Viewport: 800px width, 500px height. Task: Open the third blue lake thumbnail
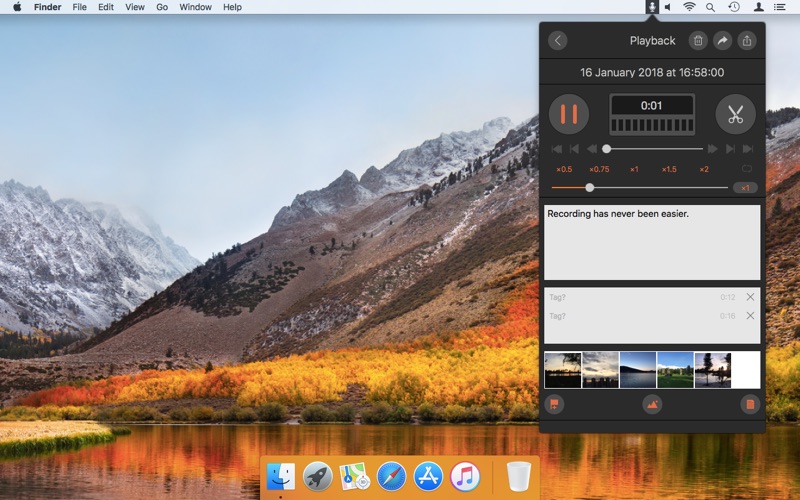[638, 370]
